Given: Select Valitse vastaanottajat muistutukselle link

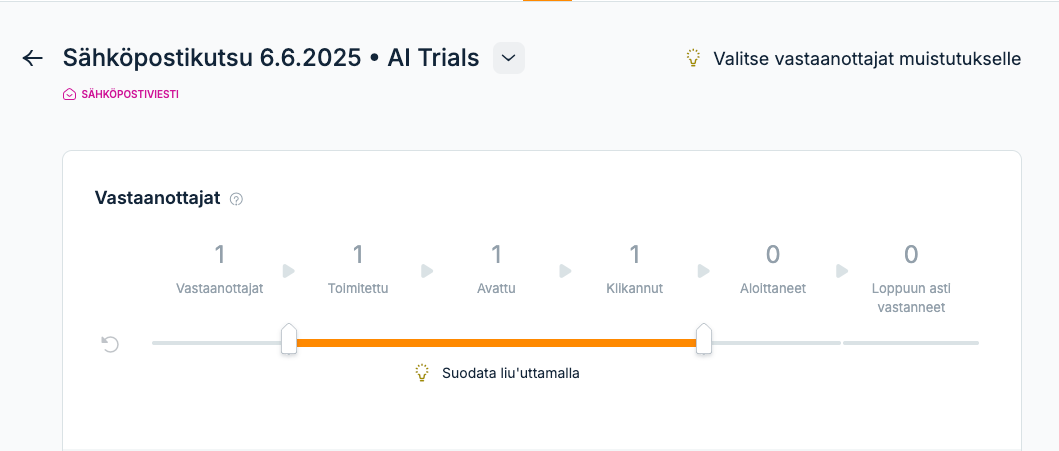Looking at the screenshot, I should 867,58.
